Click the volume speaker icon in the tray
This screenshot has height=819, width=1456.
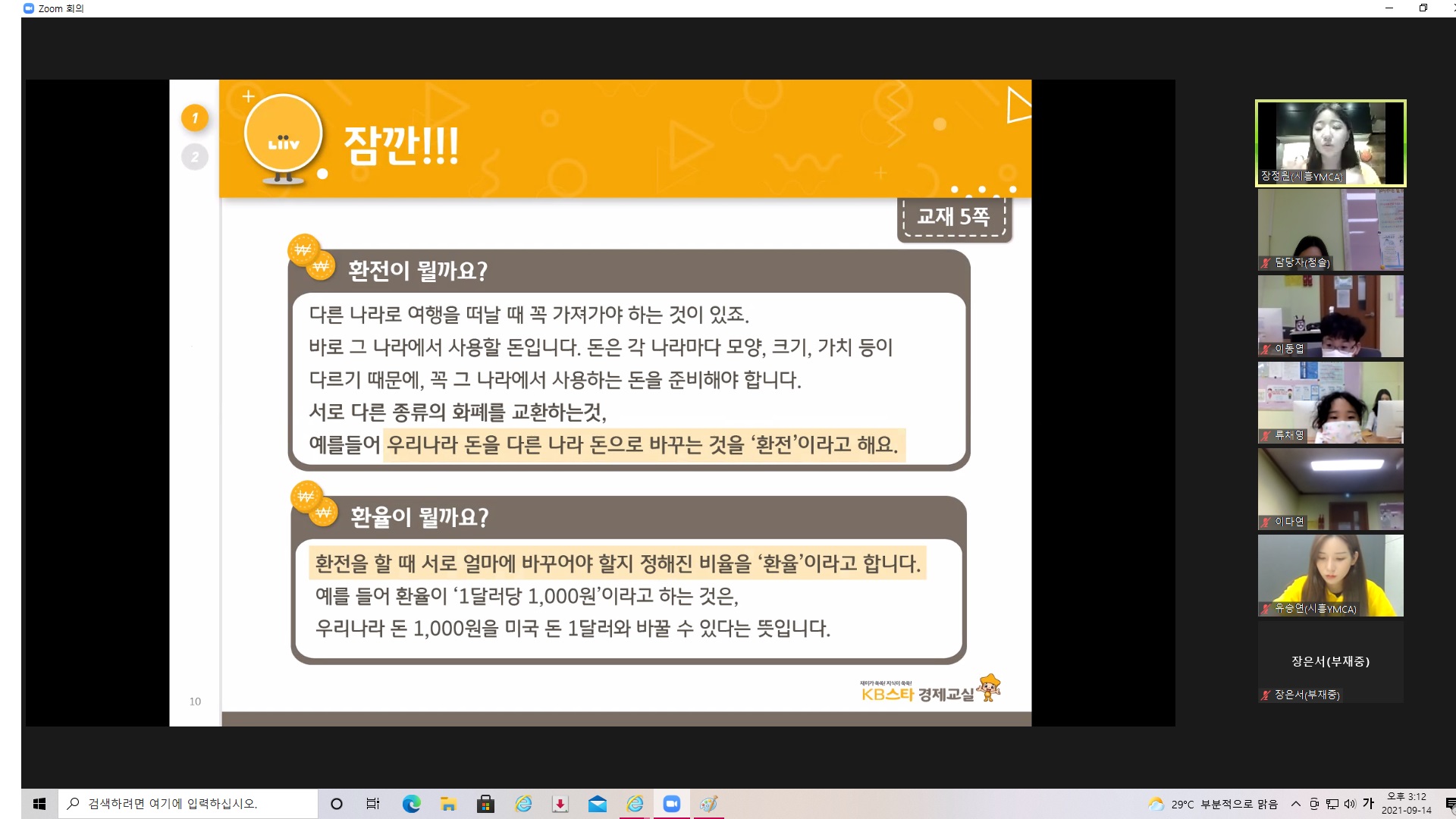(x=1350, y=804)
